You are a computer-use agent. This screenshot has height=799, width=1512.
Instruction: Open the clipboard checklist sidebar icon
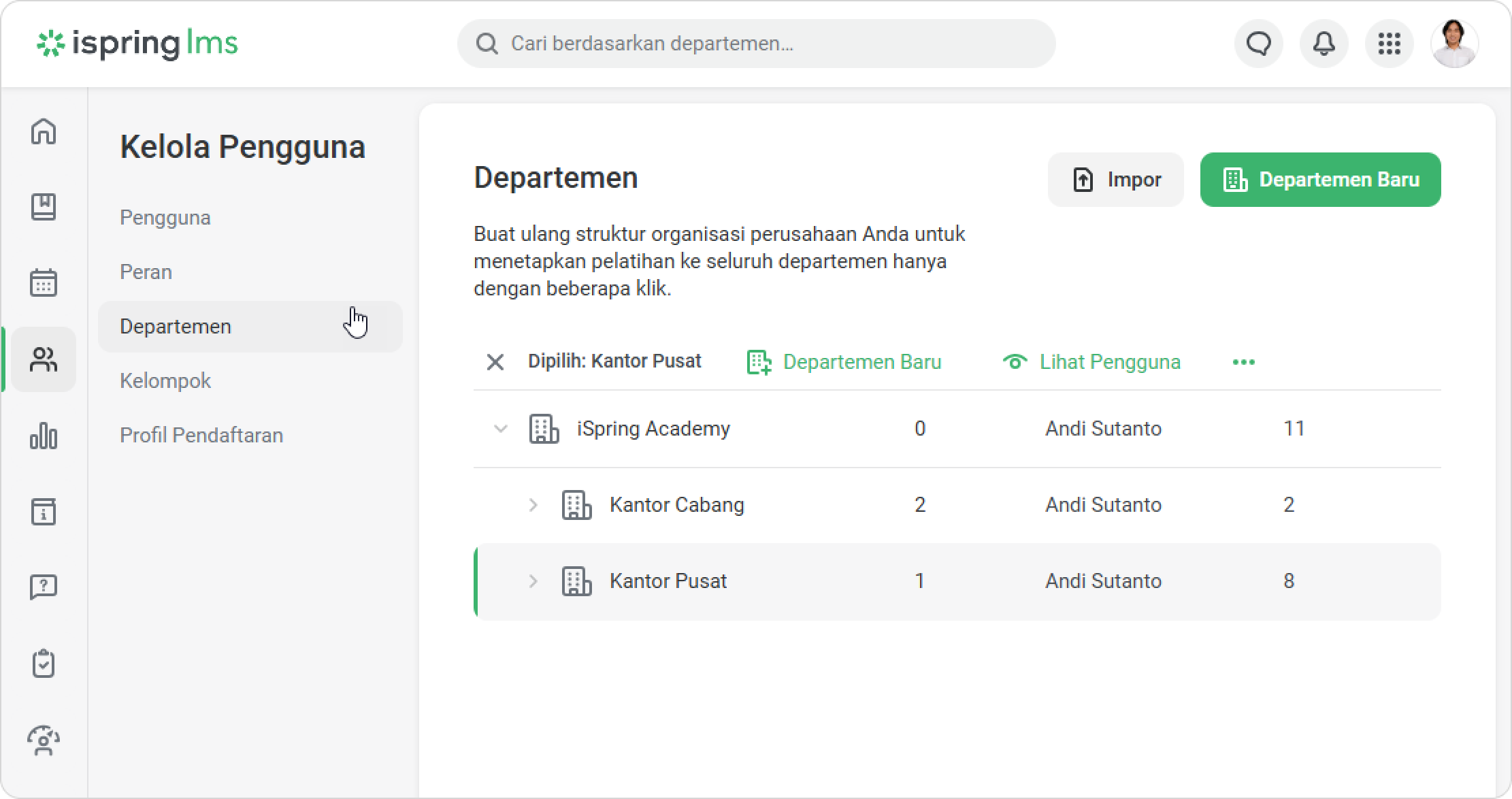pyautogui.click(x=44, y=664)
